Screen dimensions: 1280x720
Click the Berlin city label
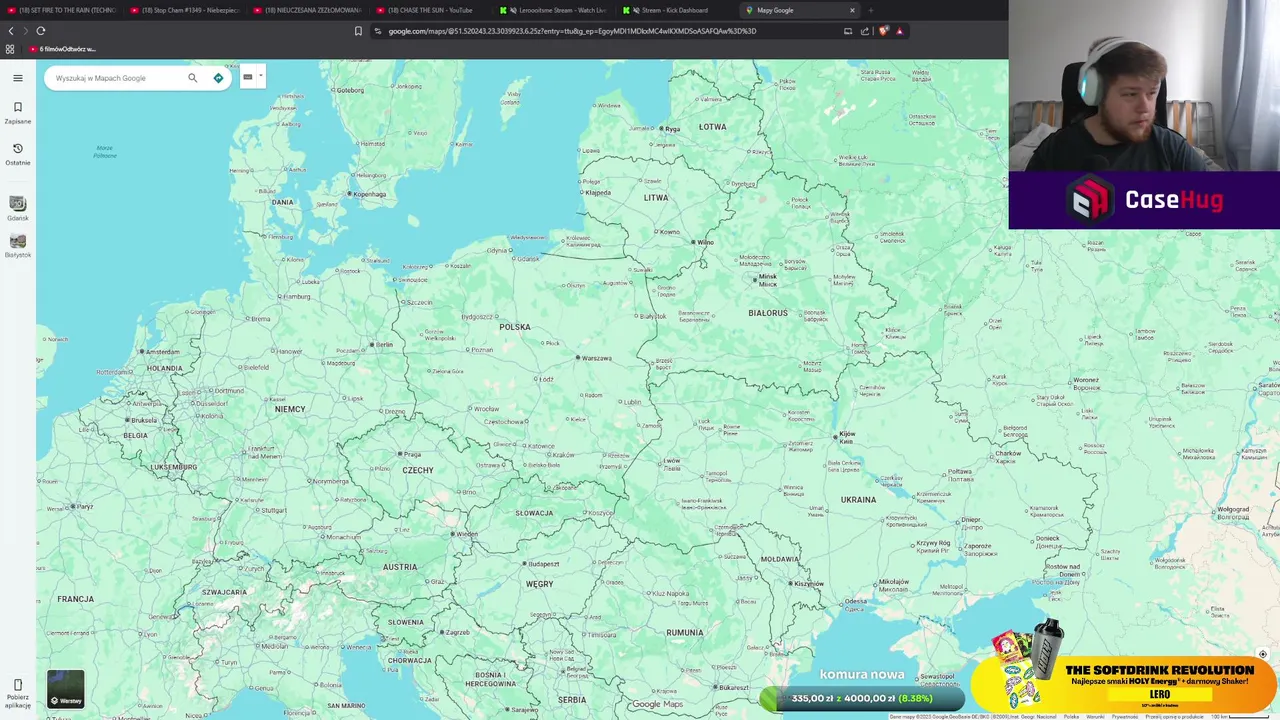tap(385, 344)
